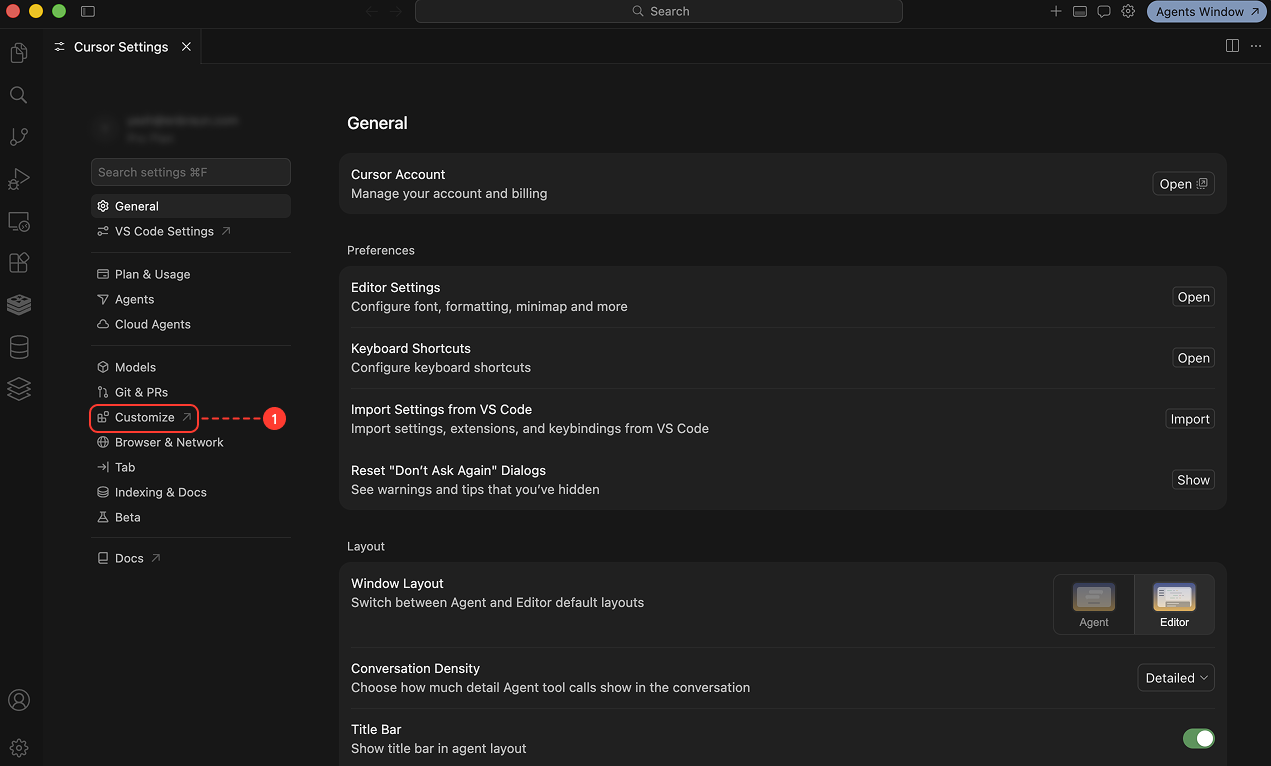Click the stacked boxes icon in activity bar
1271x766 pixels.
[18, 305]
